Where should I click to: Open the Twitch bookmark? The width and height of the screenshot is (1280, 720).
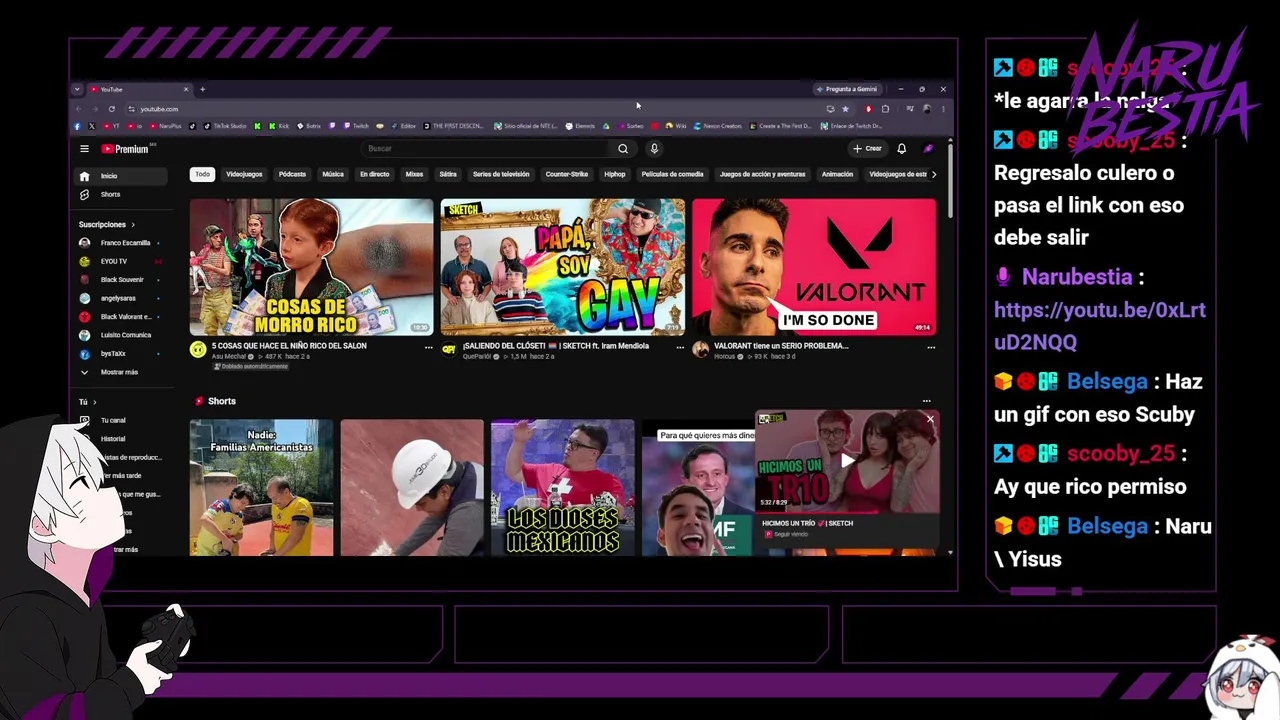click(x=356, y=126)
